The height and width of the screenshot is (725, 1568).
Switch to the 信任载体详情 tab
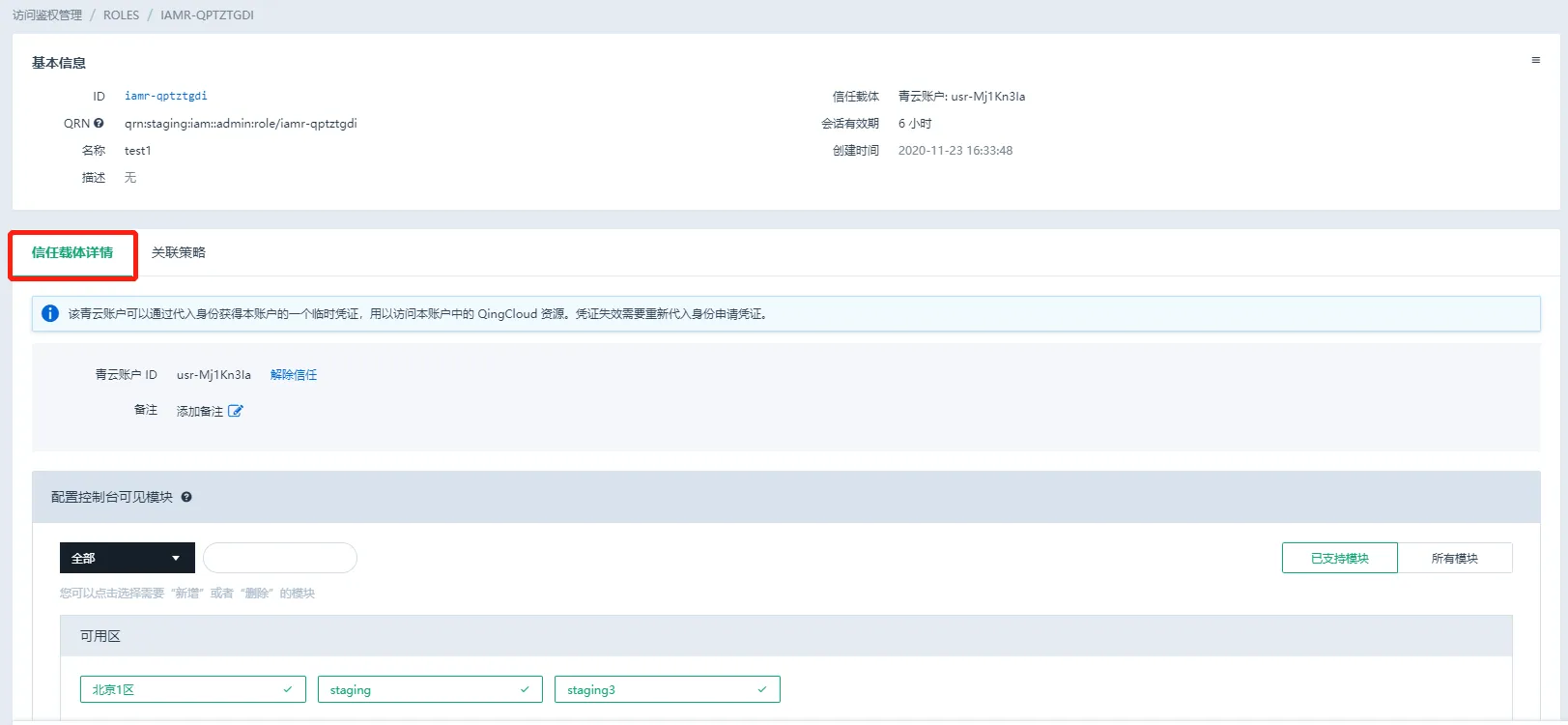tap(72, 252)
